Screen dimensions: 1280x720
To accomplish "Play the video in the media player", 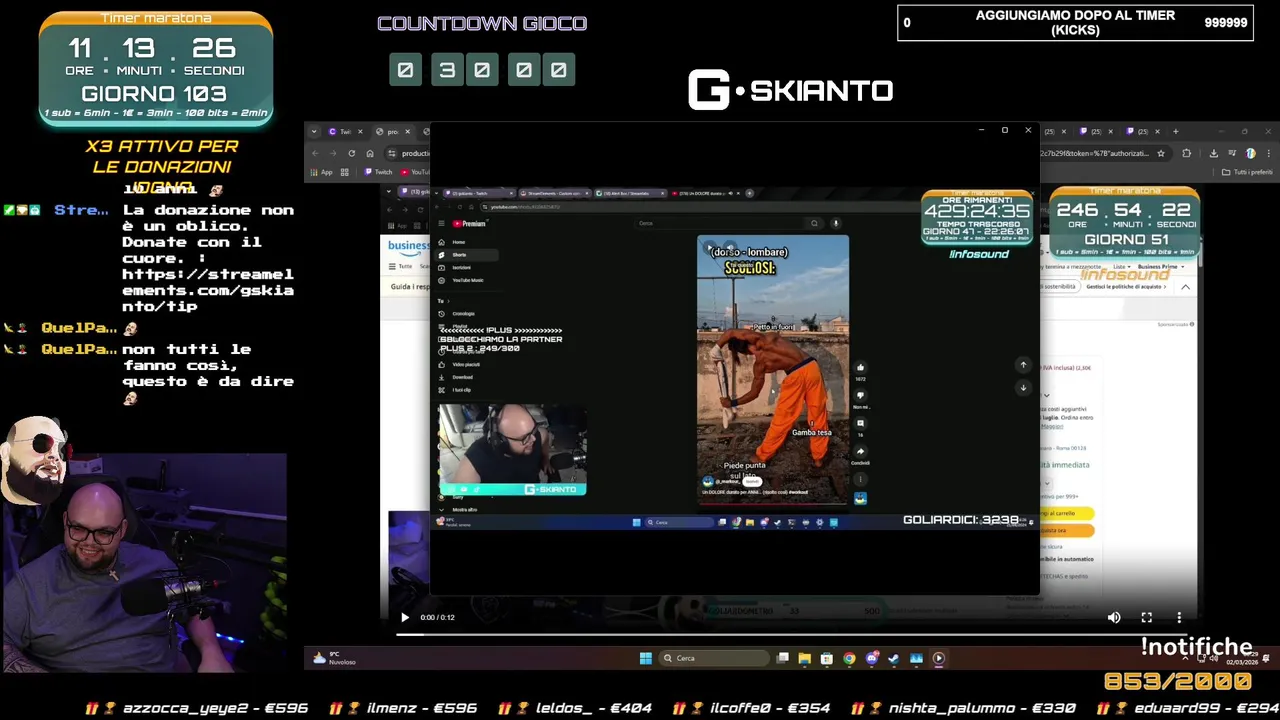I will point(405,617).
